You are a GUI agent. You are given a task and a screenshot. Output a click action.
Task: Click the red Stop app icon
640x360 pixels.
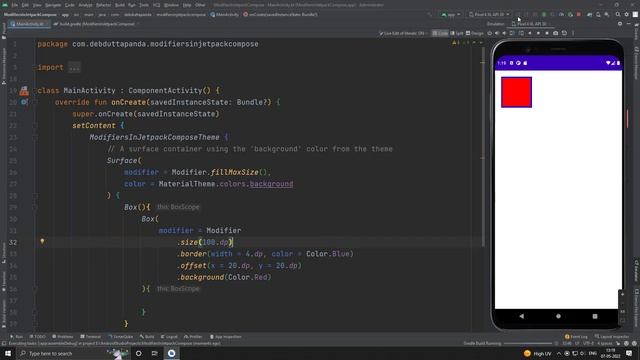(579, 14)
